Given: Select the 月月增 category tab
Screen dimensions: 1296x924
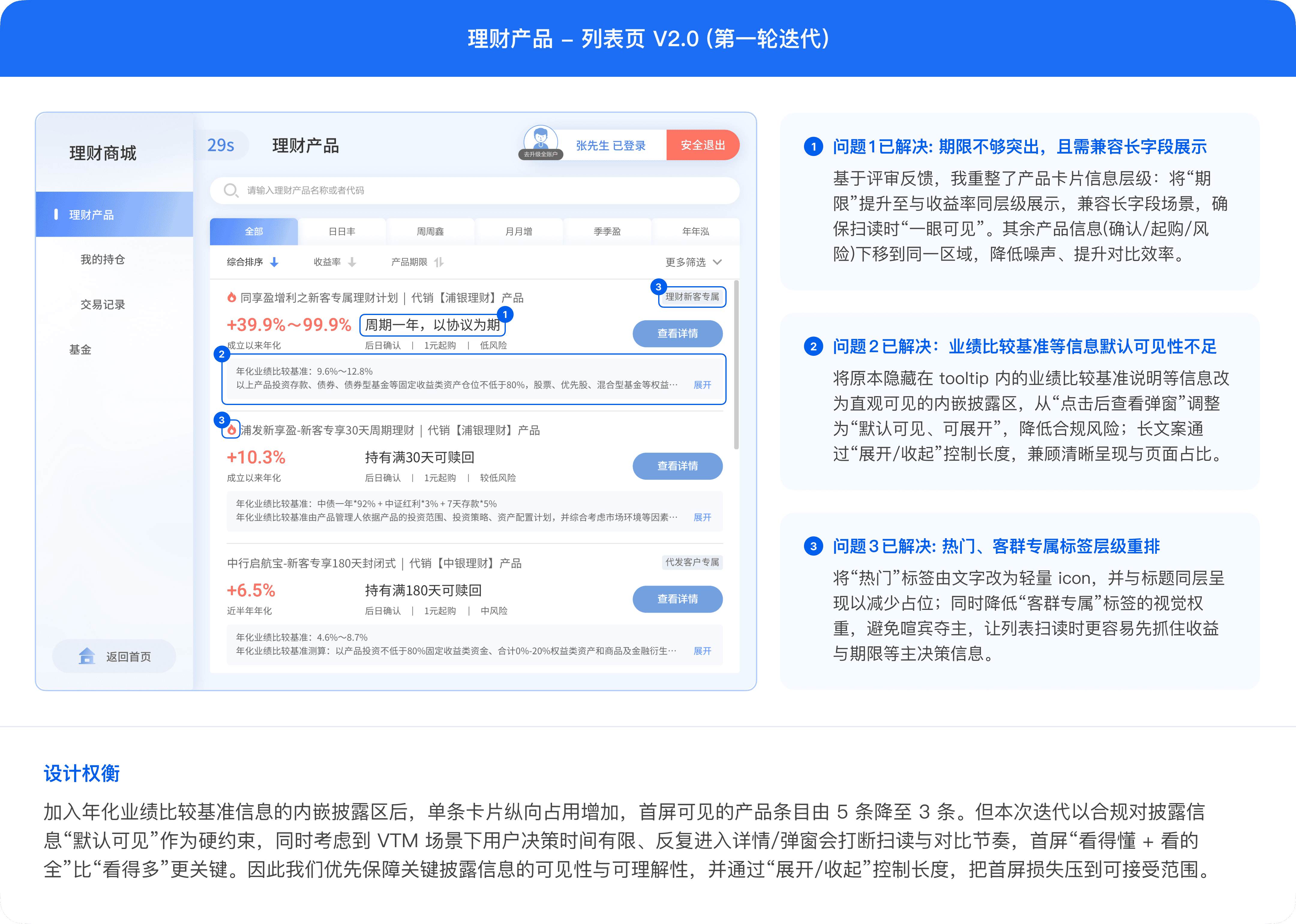Looking at the screenshot, I should tap(518, 232).
